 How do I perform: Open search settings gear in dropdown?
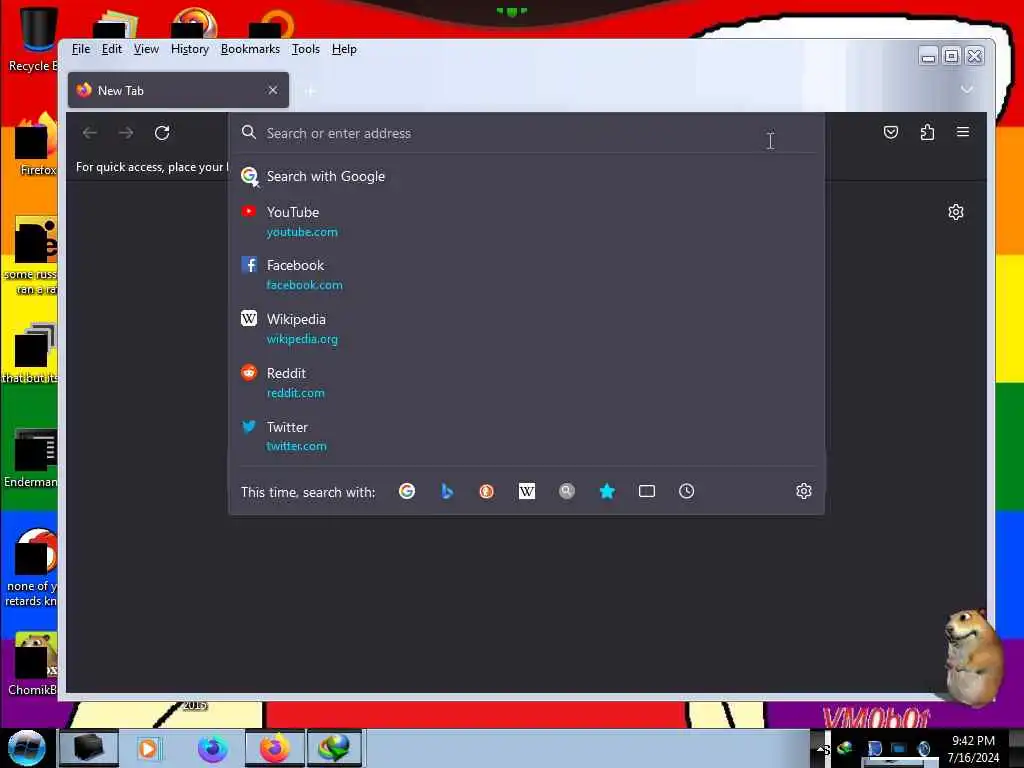804,491
